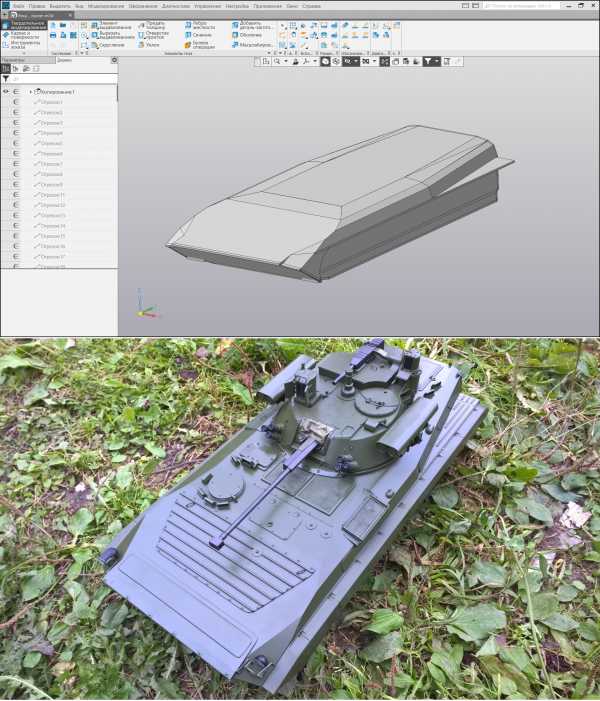
Task: Select Отрезок:1 in the model tree
Action: (51, 102)
